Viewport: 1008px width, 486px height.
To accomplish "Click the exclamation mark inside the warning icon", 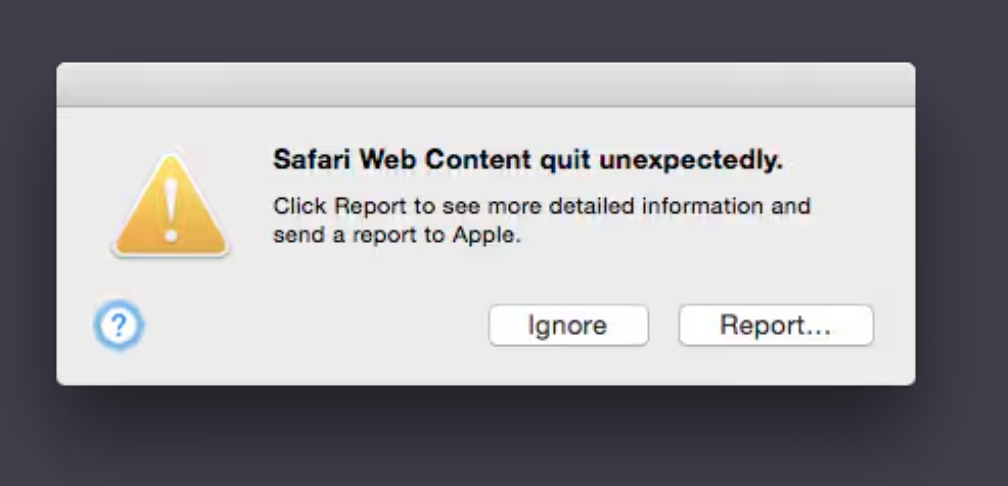I will pos(170,210).
